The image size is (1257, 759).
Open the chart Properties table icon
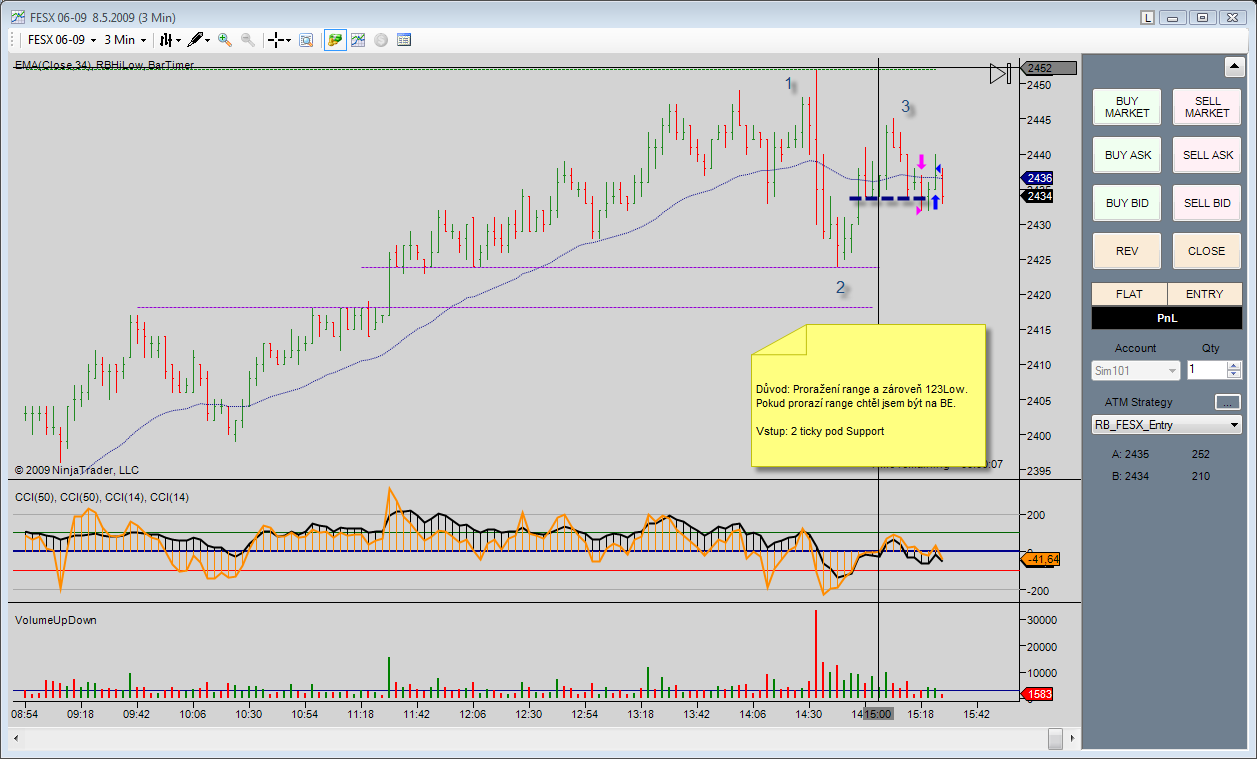click(404, 40)
